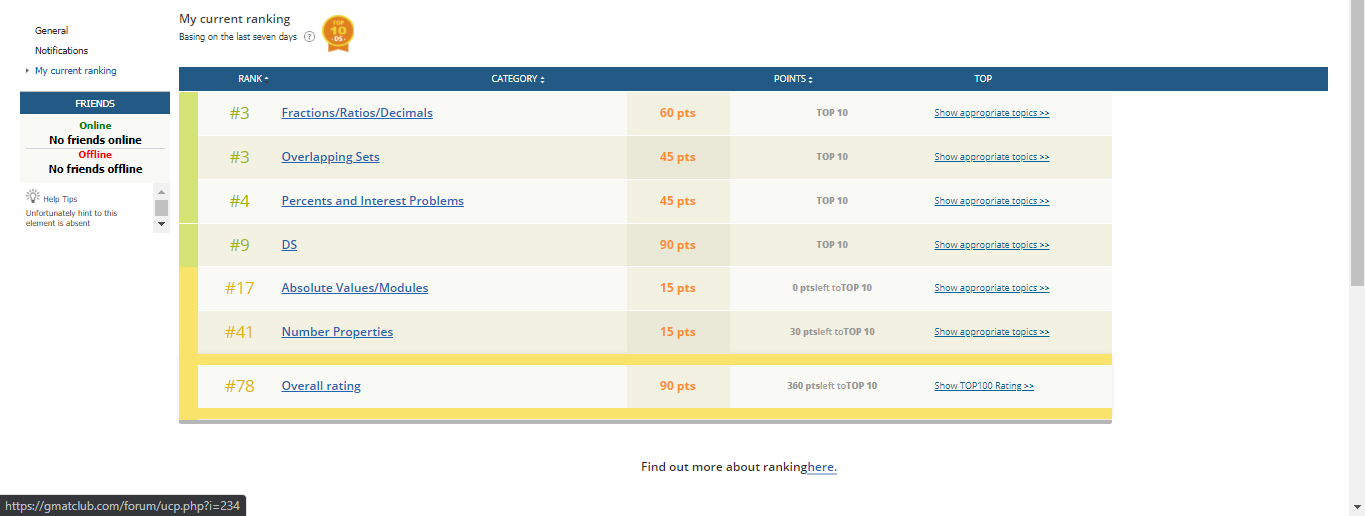Click '30 pts left to TOP 10' text
The image size is (1365, 516).
(x=832, y=332)
